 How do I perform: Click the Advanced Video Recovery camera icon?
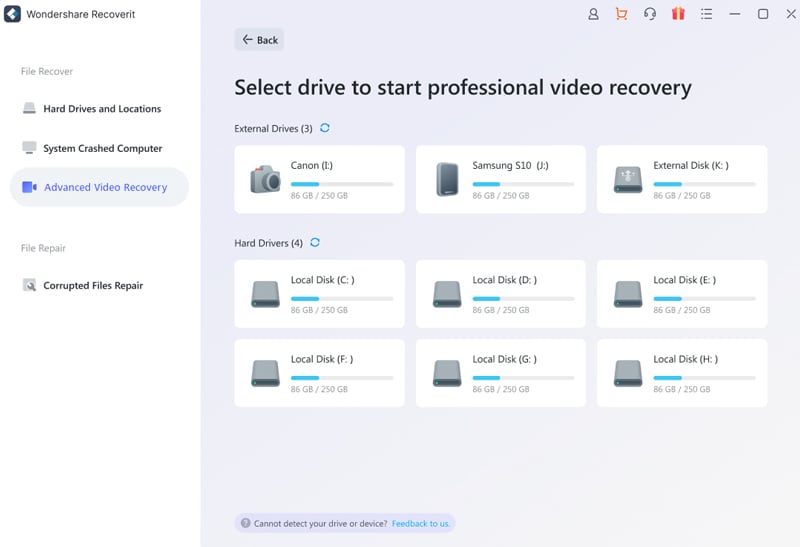tap(29, 187)
